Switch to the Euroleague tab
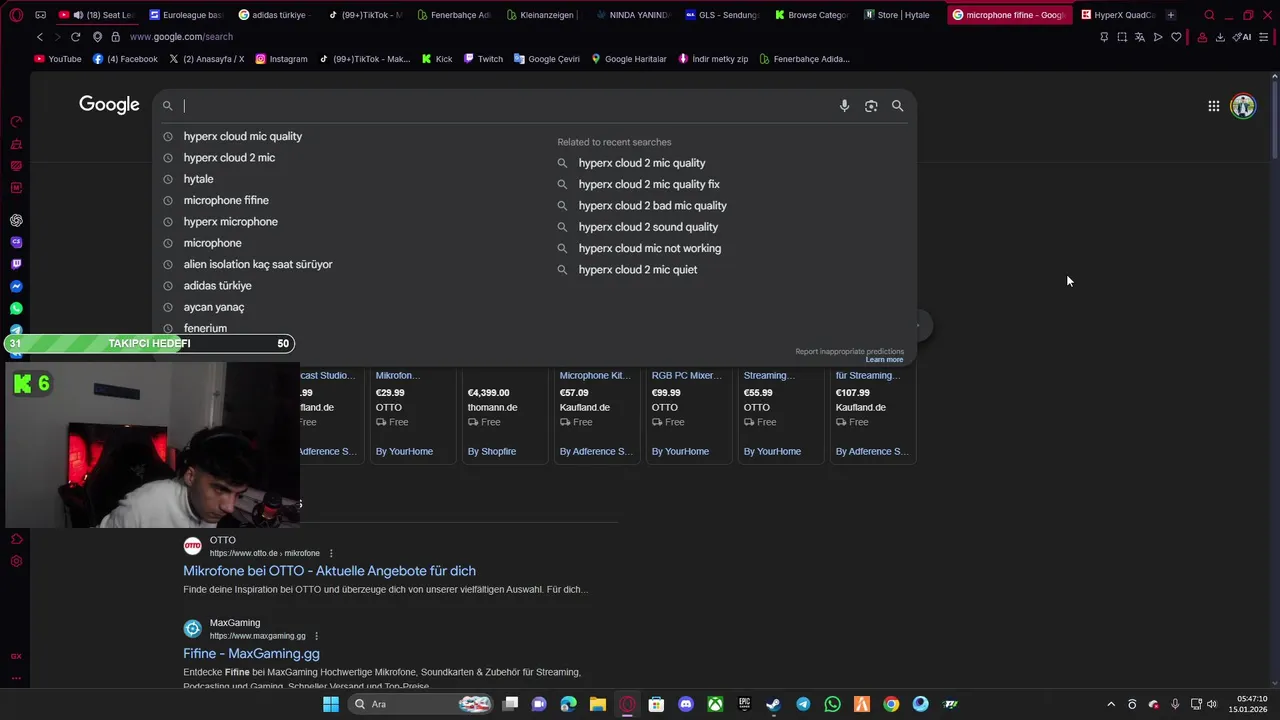 click(186, 15)
